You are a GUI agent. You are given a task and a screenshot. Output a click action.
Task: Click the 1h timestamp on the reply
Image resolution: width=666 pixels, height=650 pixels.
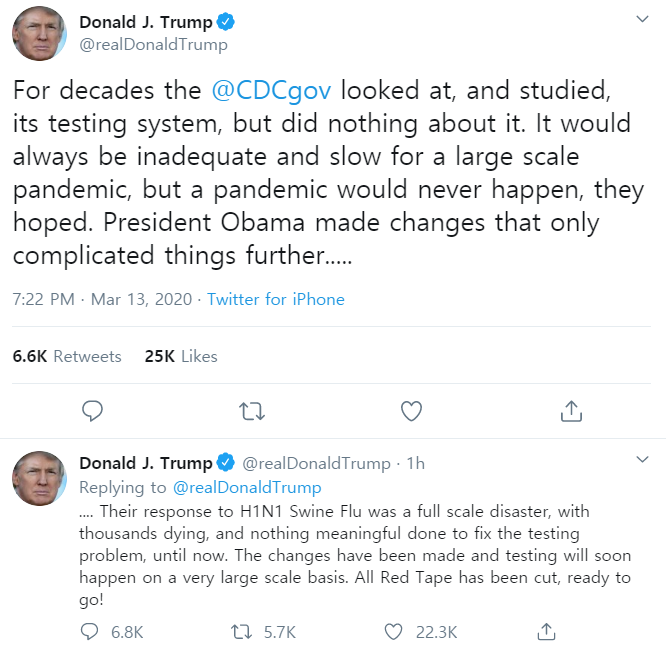pos(416,463)
